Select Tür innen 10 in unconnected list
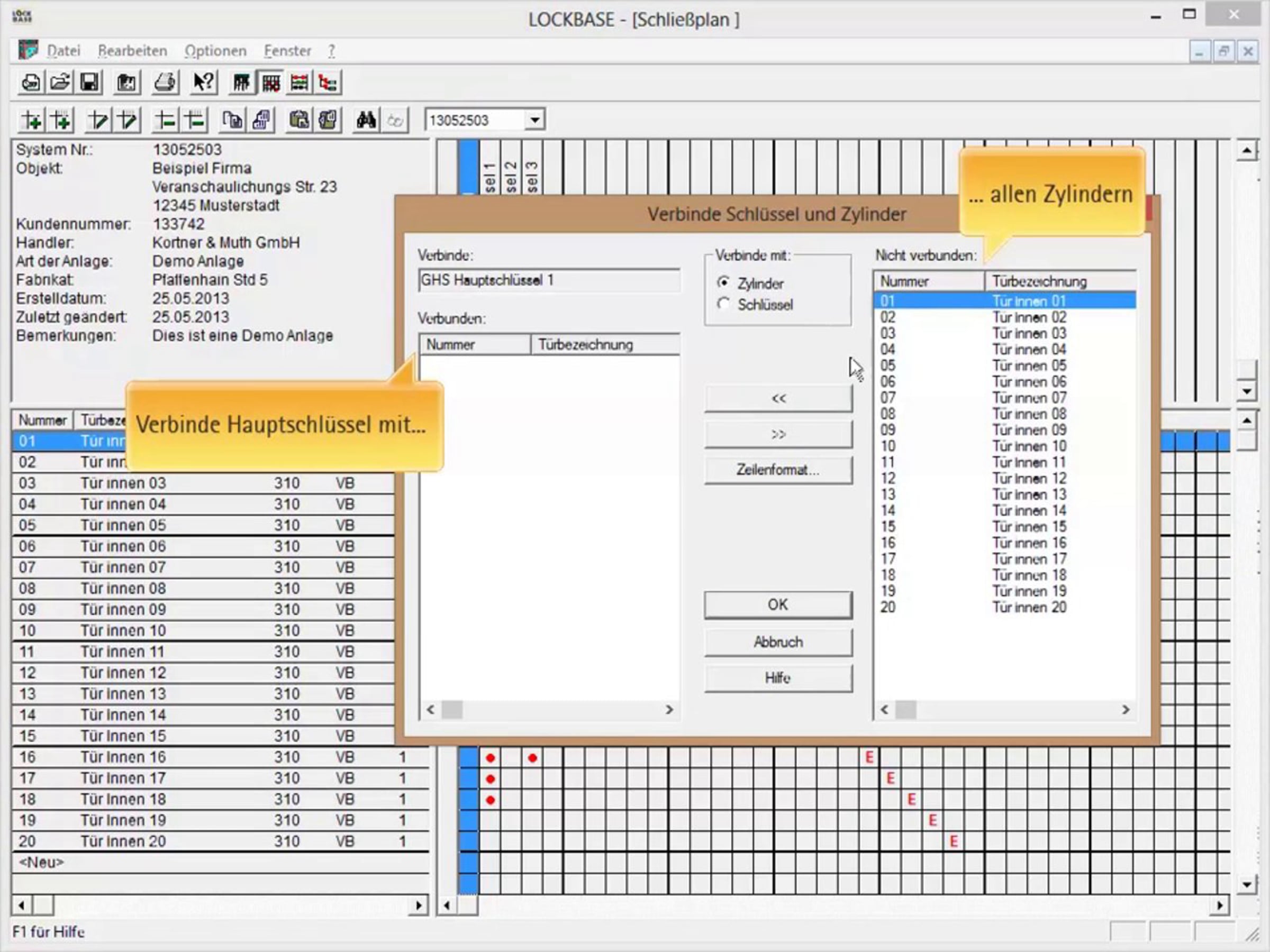 tap(1028, 446)
